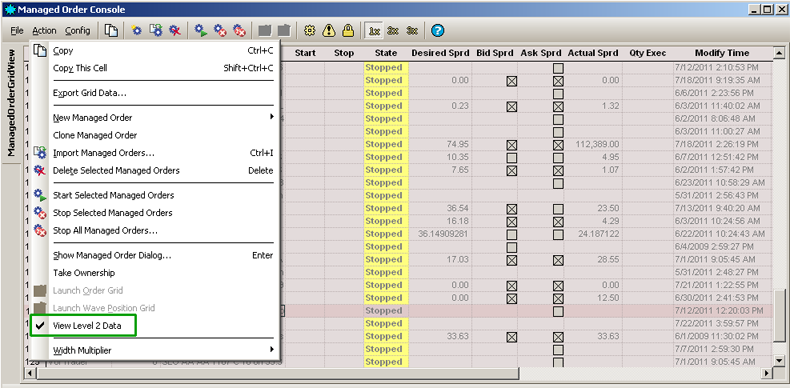The height and width of the screenshot is (388, 790).
Task: Click the yellow gear settings toolbar icon
Action: tap(310, 31)
